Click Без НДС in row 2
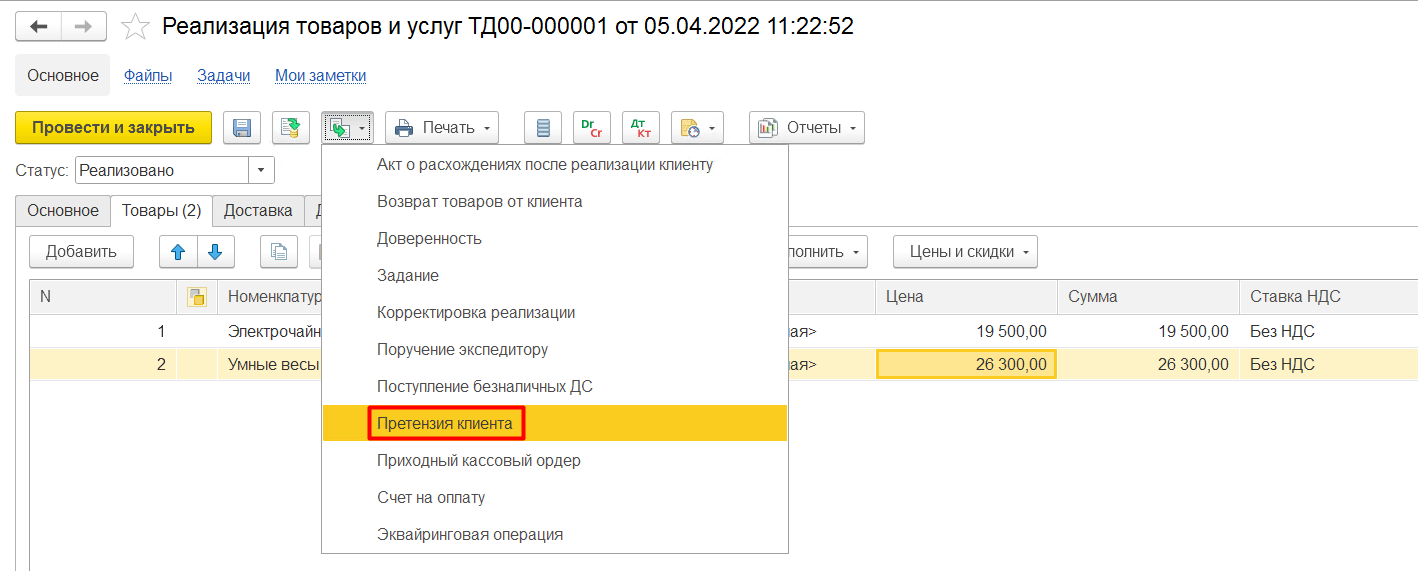This screenshot has height=571, width=1418. (1329, 364)
